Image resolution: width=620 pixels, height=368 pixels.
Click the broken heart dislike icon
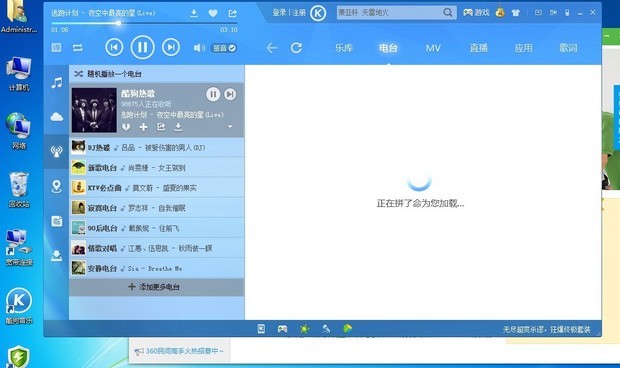coord(126,127)
